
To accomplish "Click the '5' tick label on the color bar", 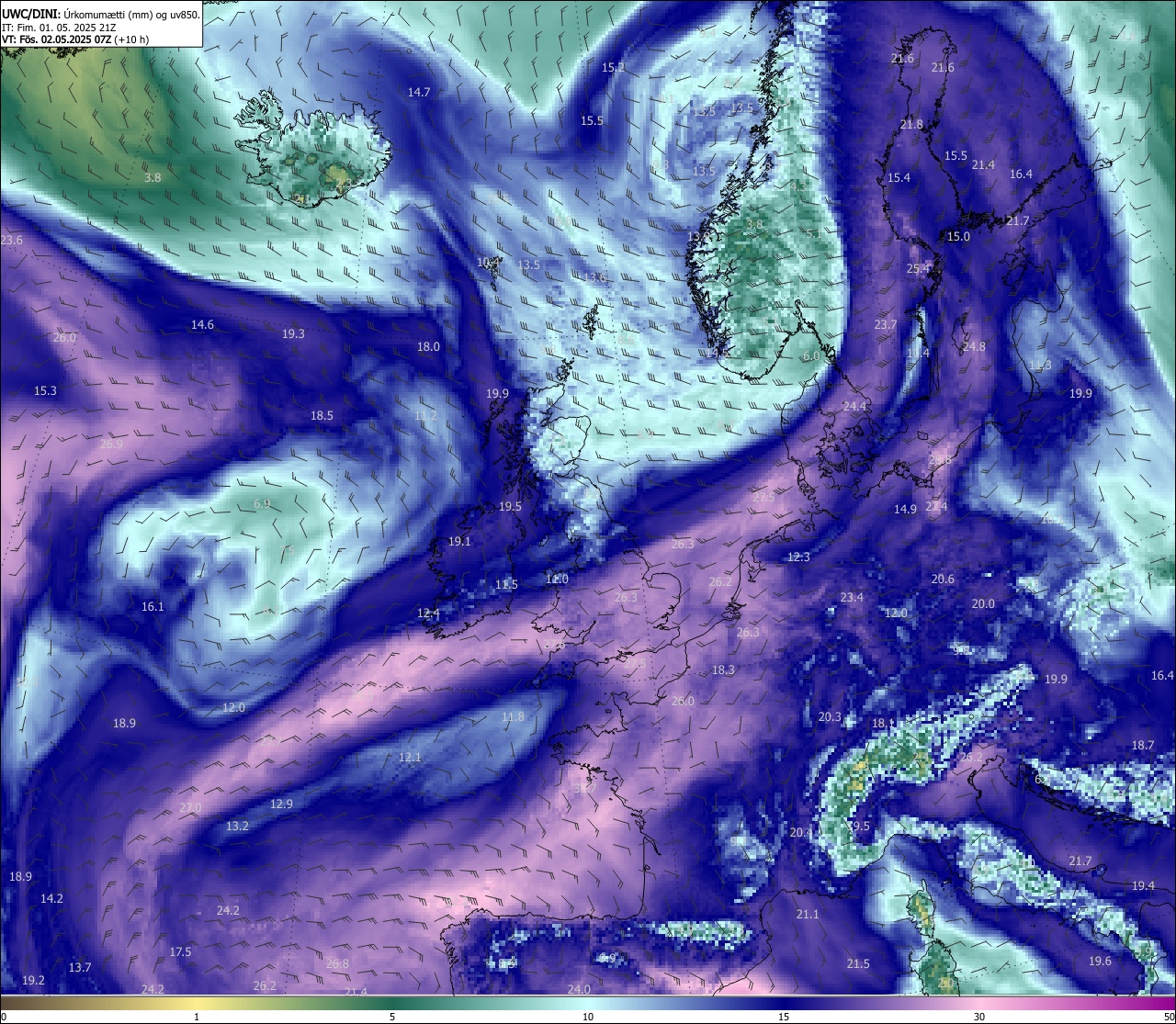I will [x=392, y=1017].
